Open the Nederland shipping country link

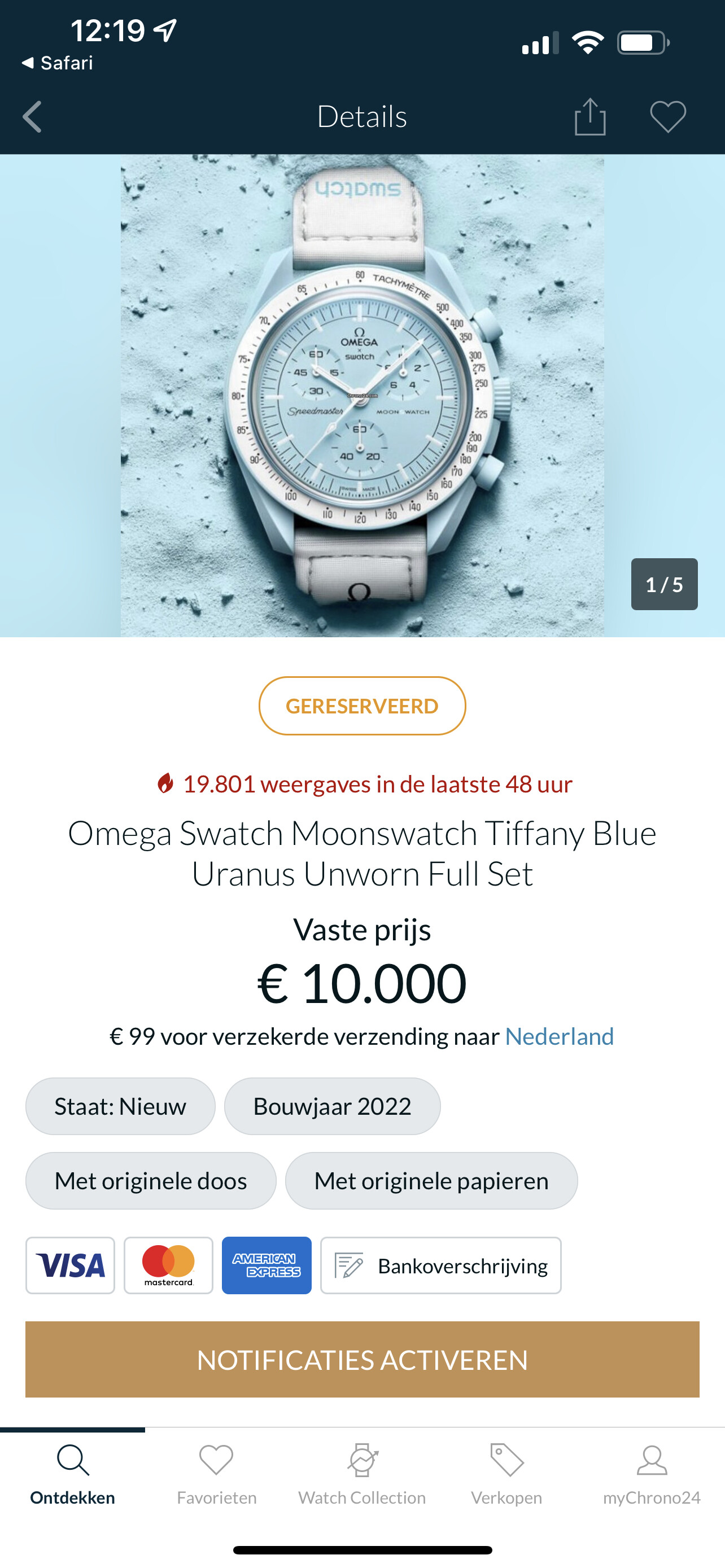[x=560, y=1037]
